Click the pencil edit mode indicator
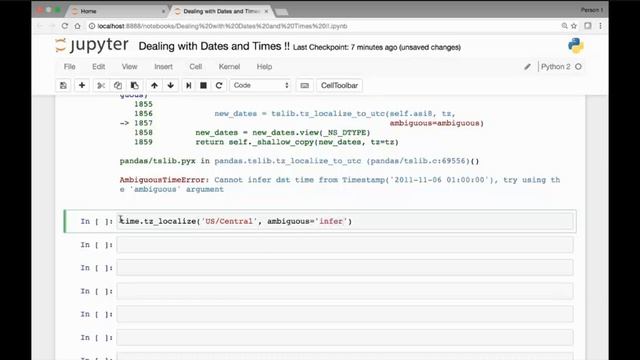640x360 pixels. tap(527, 67)
